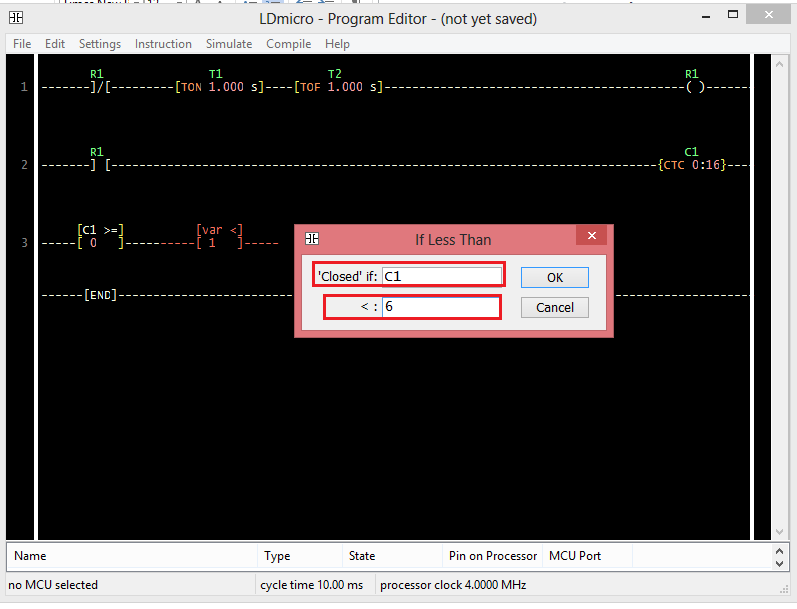
Task: Click the I/O list scroll up arrow
Action: click(779, 551)
